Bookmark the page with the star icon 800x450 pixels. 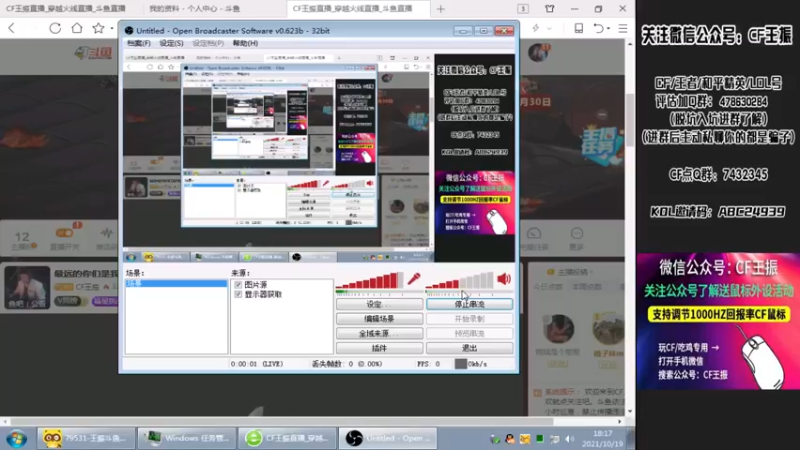pyautogui.click(x=98, y=28)
